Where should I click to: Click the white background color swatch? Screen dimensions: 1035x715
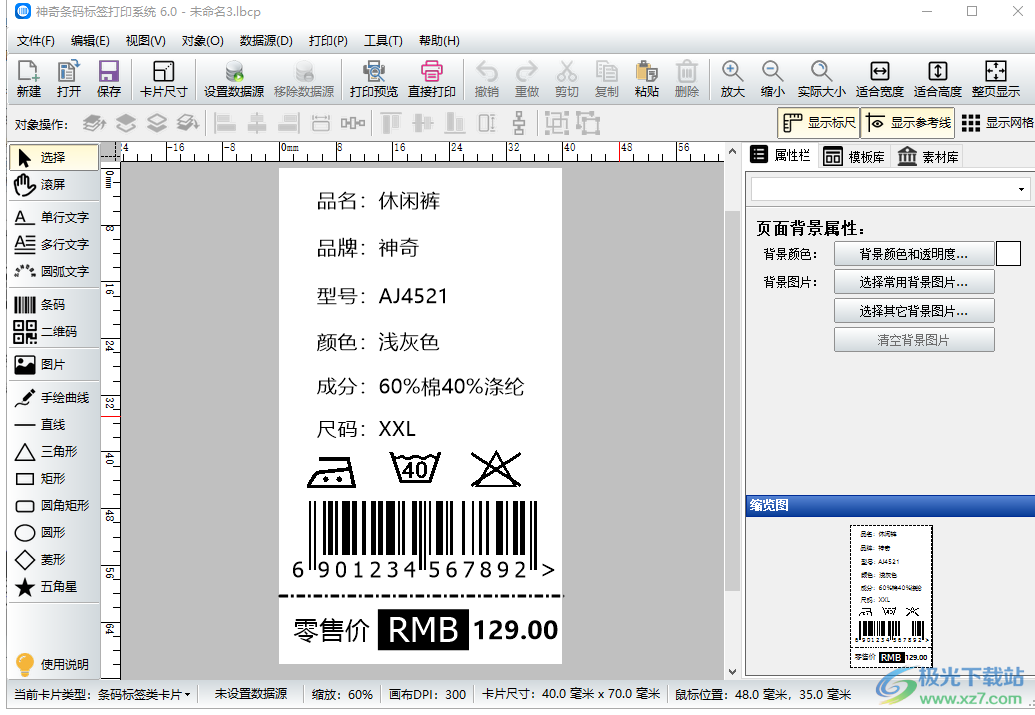point(1008,254)
